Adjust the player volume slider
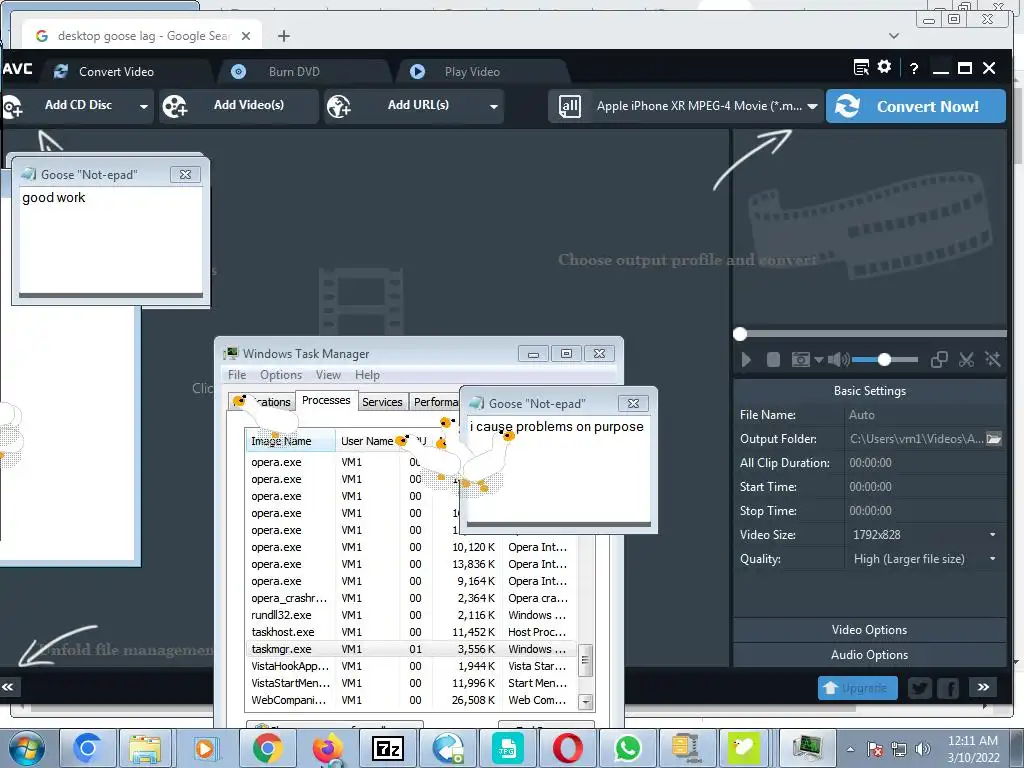Screen dimensions: 1024x768 (884, 360)
